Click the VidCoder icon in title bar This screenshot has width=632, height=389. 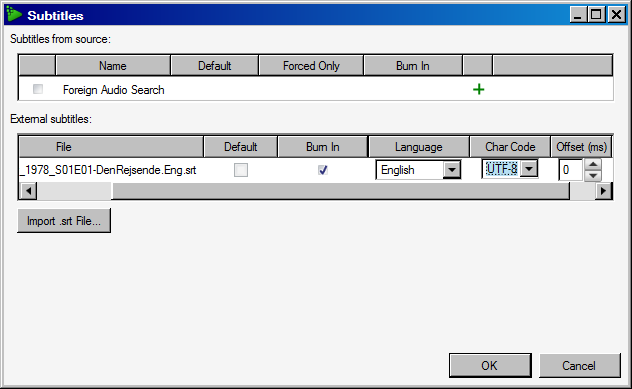coord(14,15)
